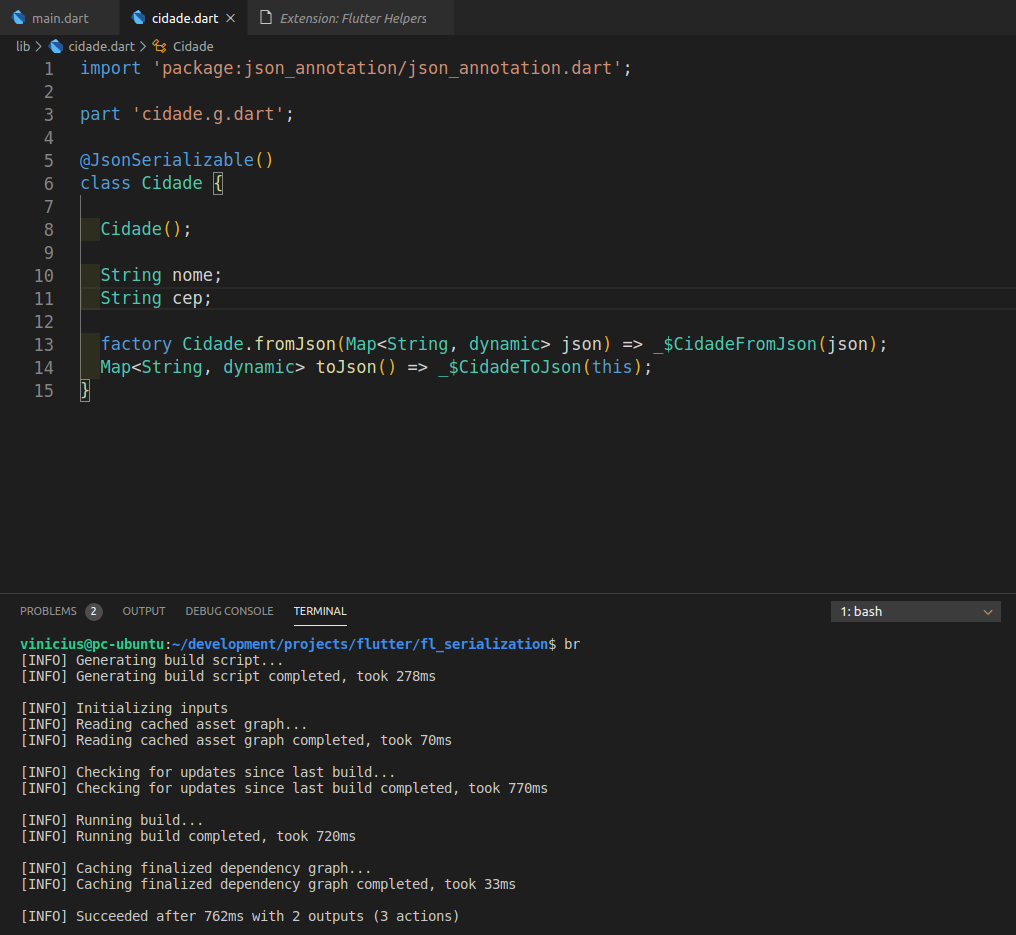Click _$CidadeToJson call on line 14
1016x935 pixels.
coord(509,367)
